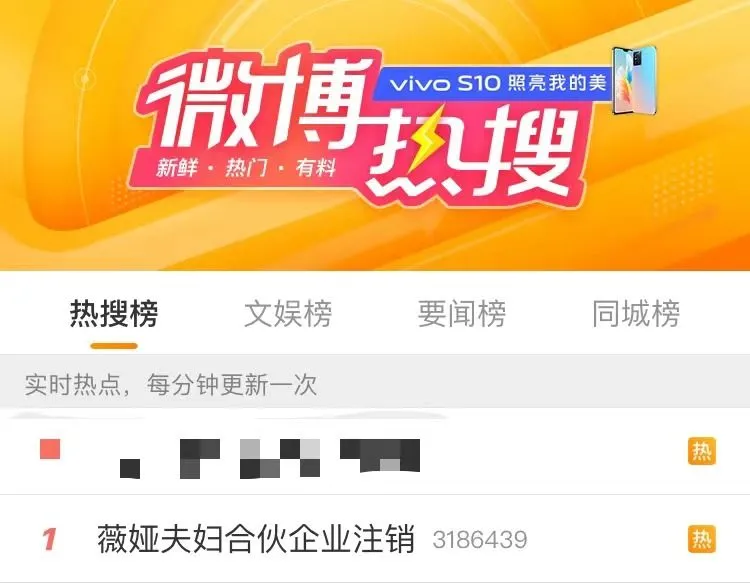Tap the vivo S10 照亮我的美 ad label
This screenshot has height=587, width=750.
[497, 84]
